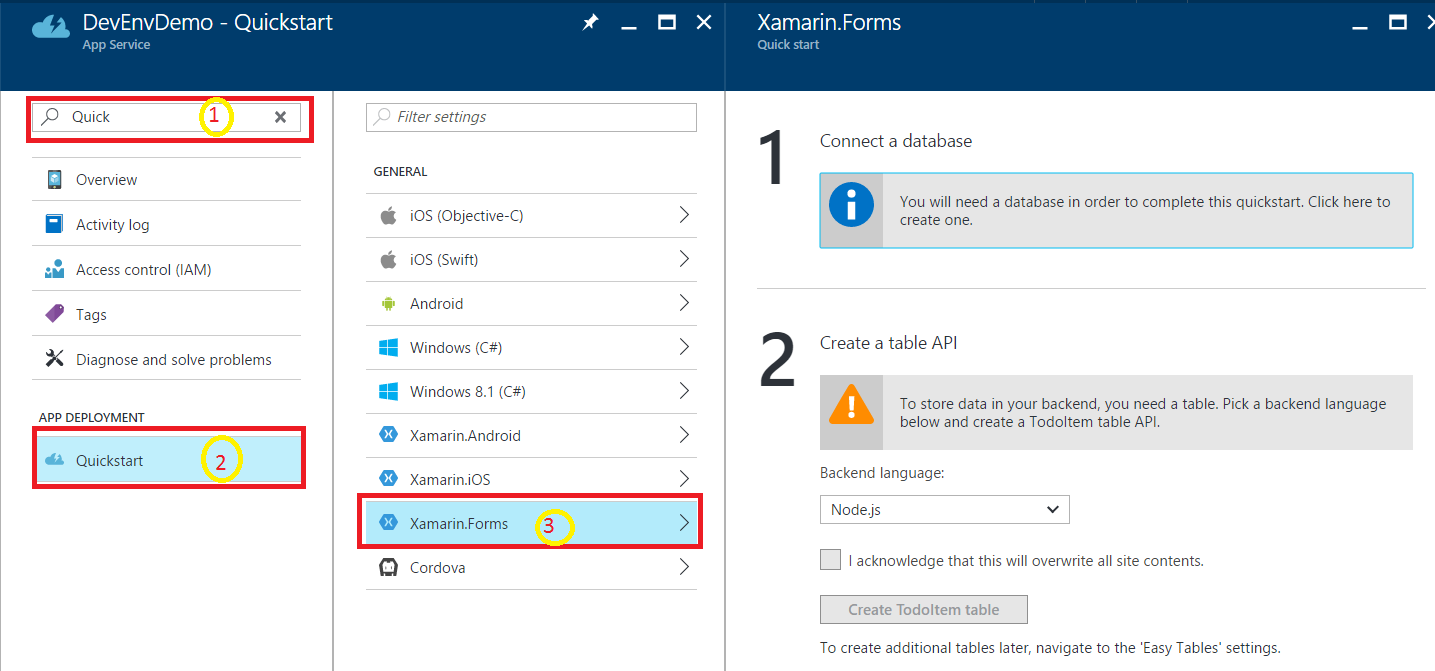Choose the Windows (C#) quickstart entry
The height and width of the screenshot is (671, 1435).
click(x=531, y=347)
